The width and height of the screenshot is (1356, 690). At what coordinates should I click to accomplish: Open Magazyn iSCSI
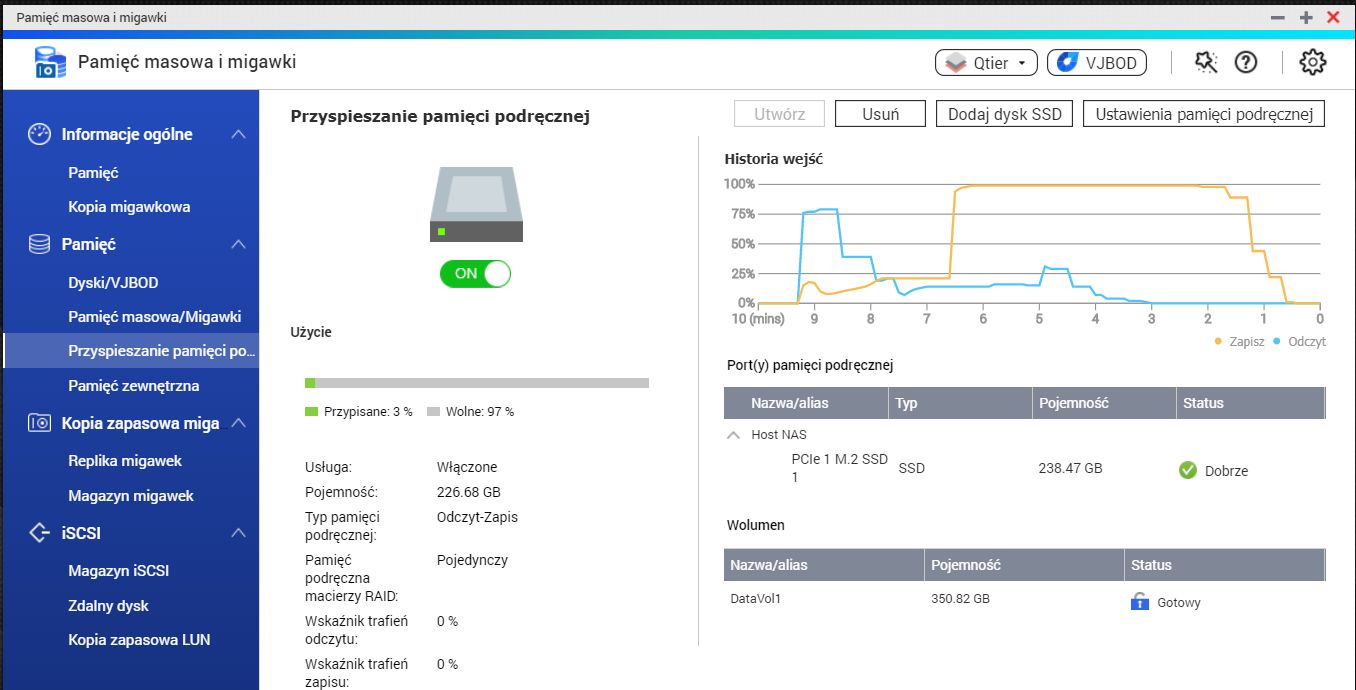[x=118, y=571]
